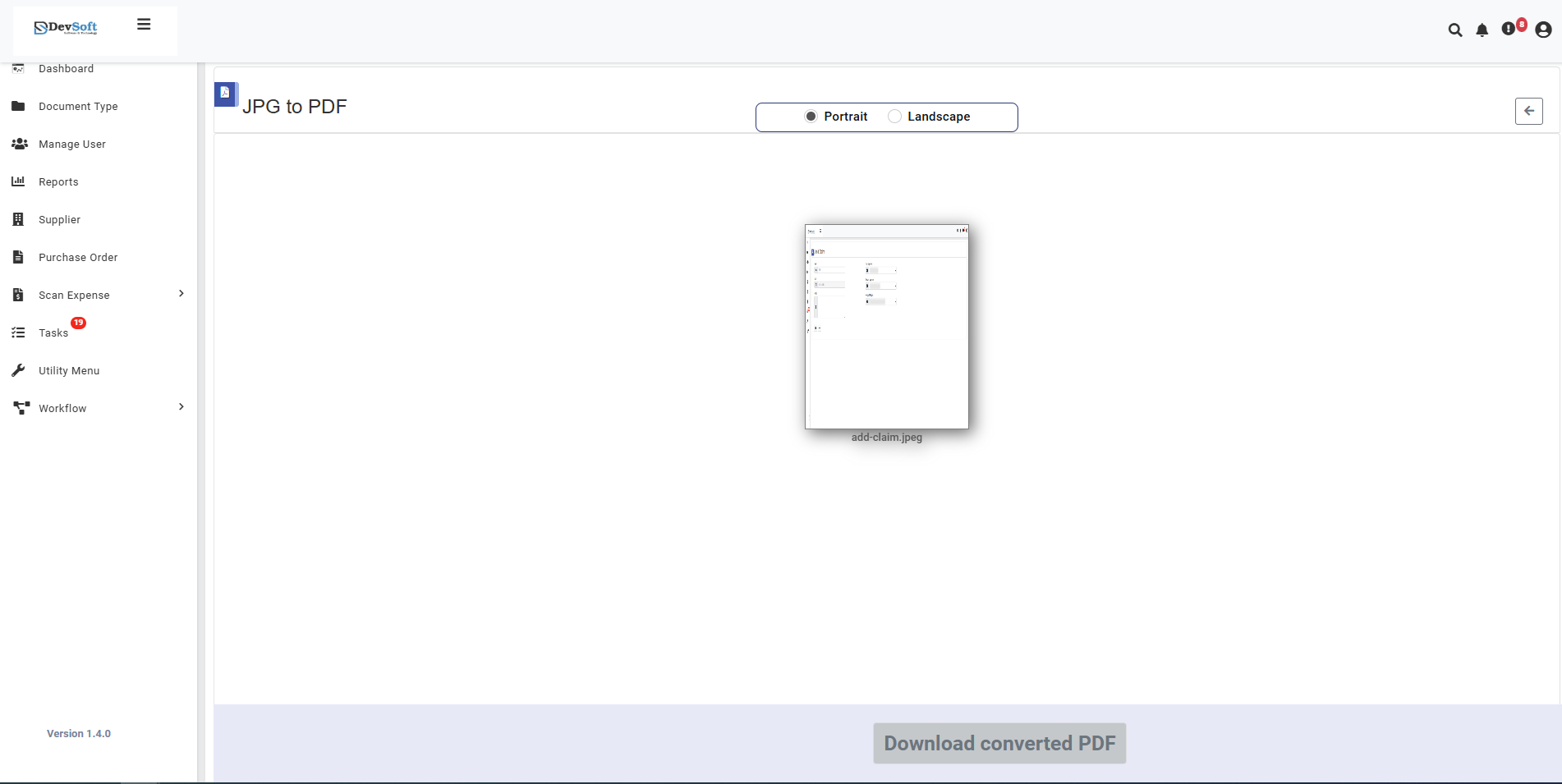Select the add-claim.jpeg preview thumbnail

(886, 327)
